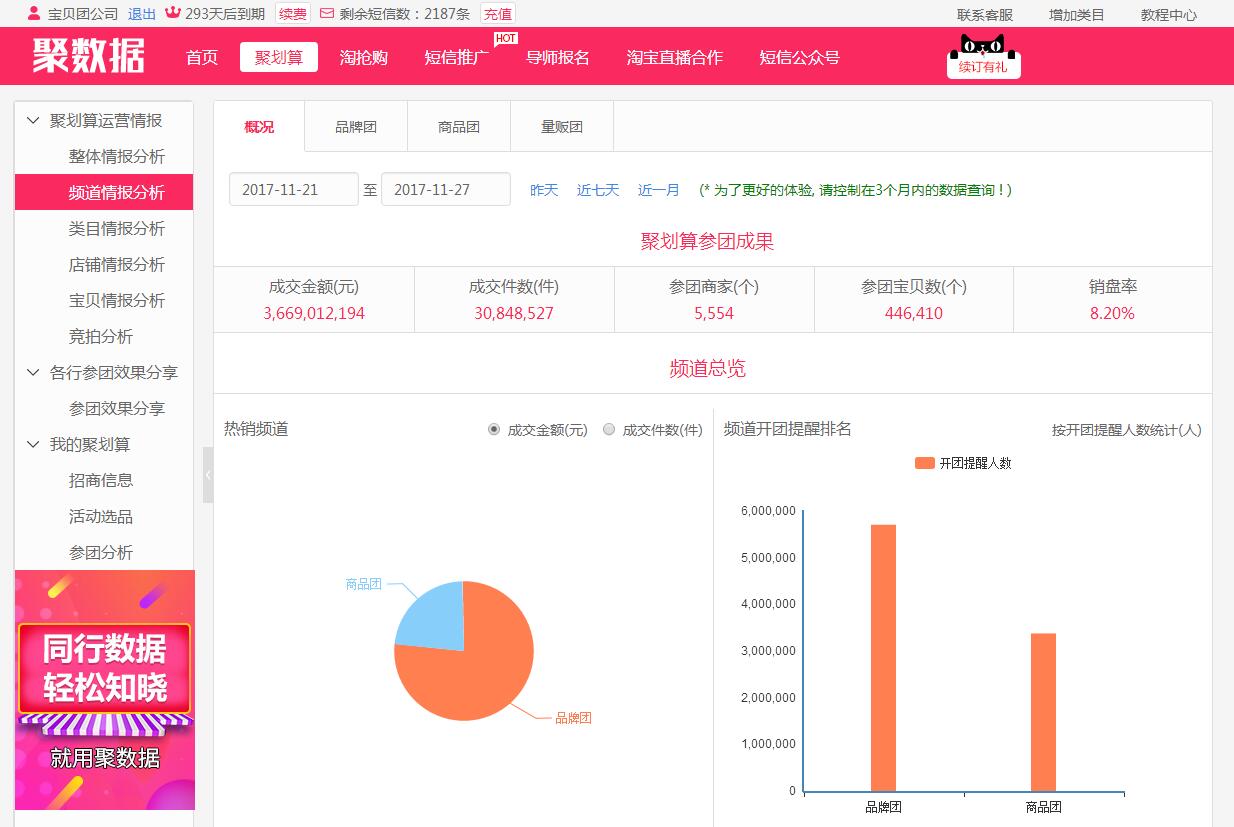Open the 聚划算 menu item
This screenshot has width=1234, height=827.
[279, 57]
